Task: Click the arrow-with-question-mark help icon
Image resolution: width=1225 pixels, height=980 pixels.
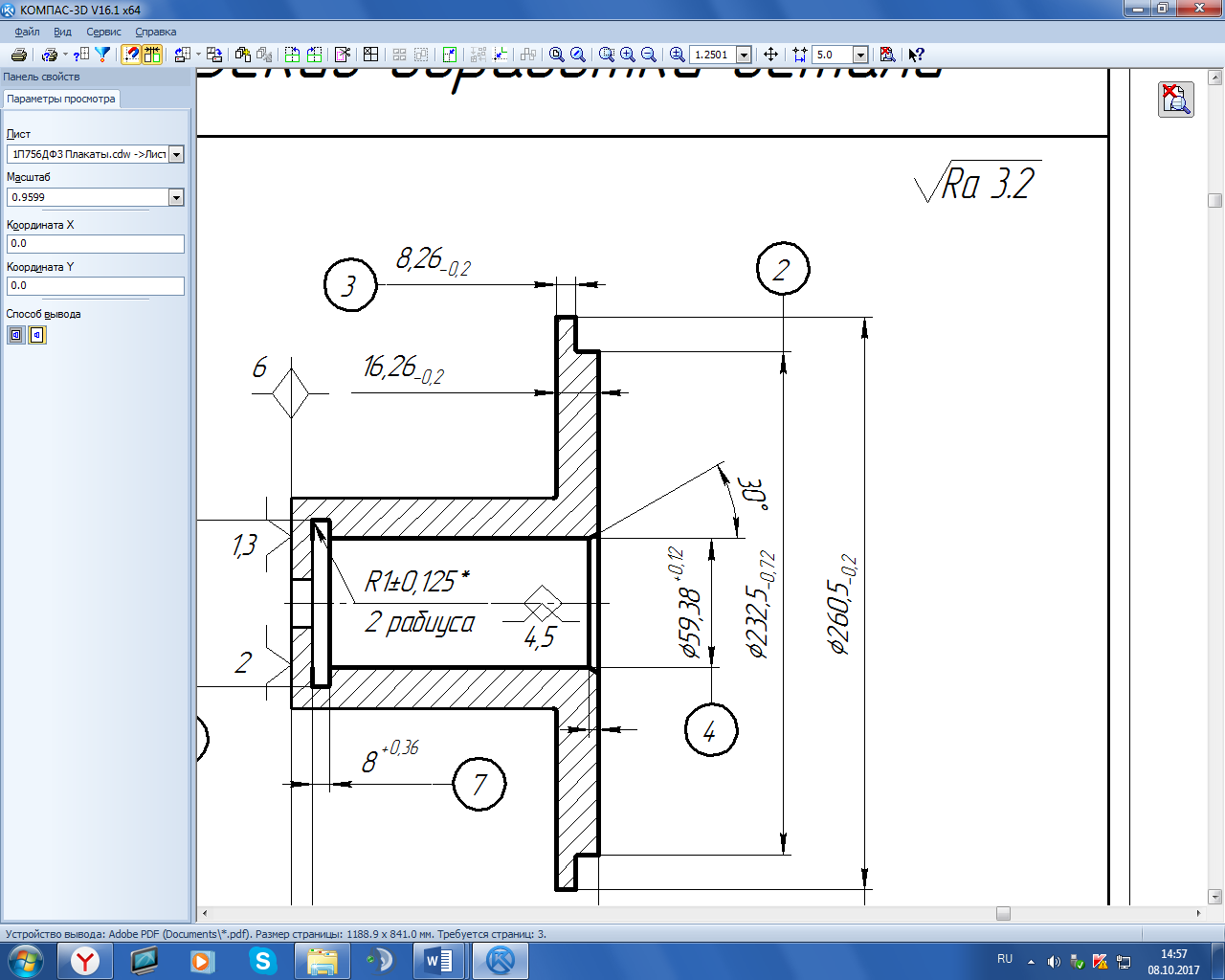Action: point(916,55)
